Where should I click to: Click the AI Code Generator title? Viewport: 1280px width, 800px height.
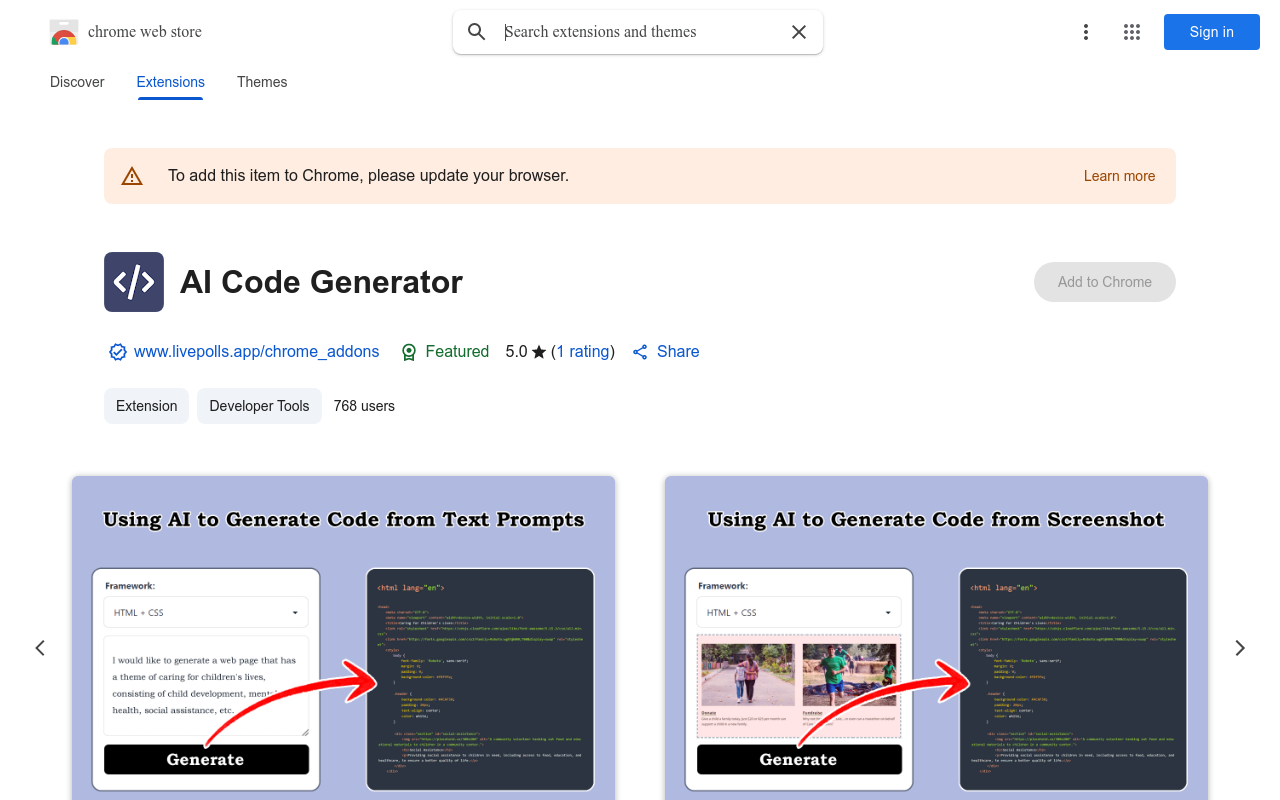[x=321, y=282]
